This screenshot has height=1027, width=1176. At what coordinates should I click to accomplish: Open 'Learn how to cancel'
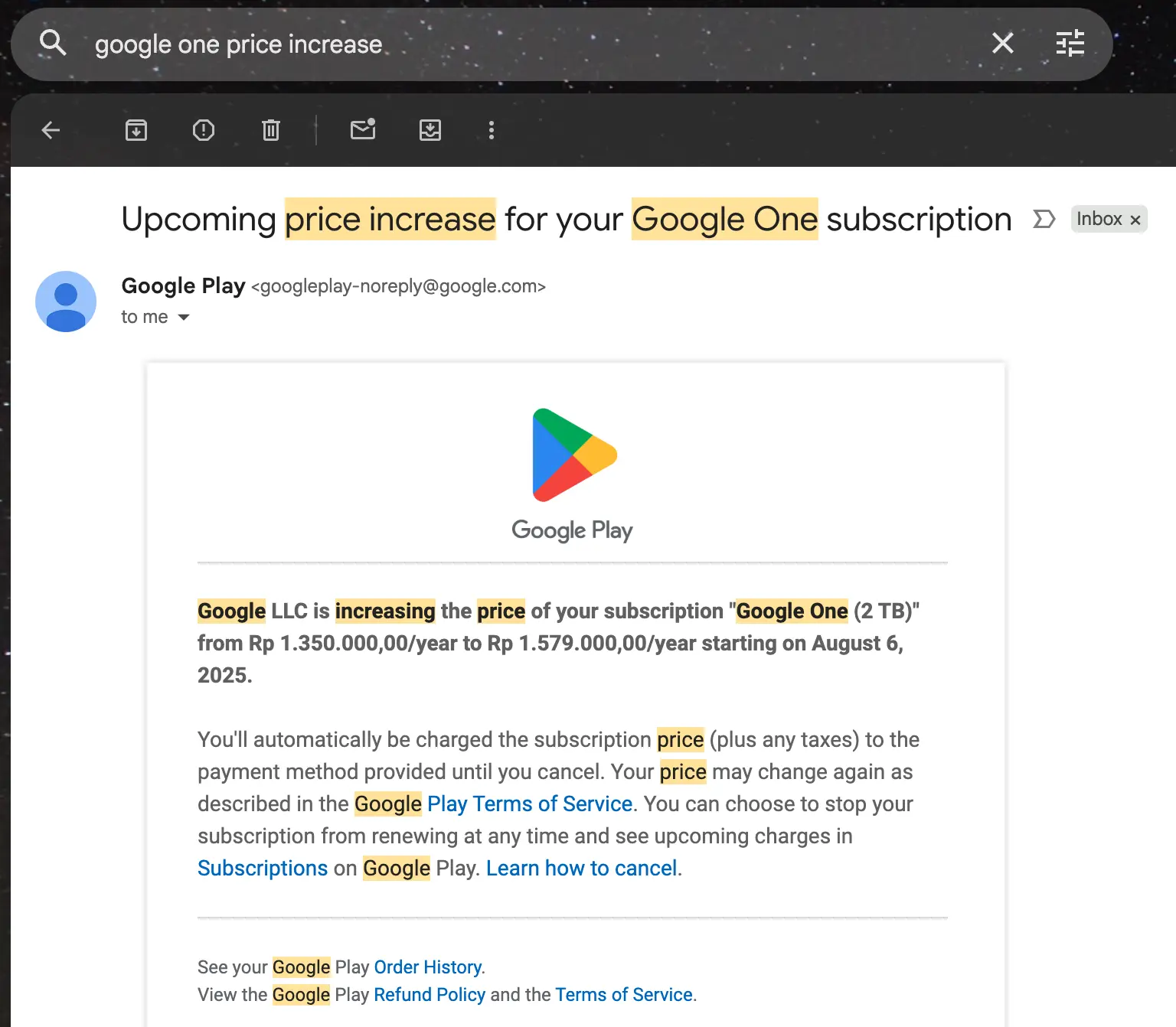click(581, 868)
